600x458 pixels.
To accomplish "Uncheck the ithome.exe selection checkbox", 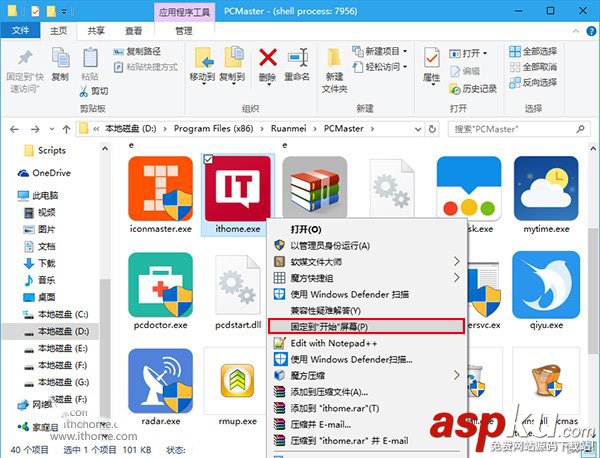I will pos(208,160).
